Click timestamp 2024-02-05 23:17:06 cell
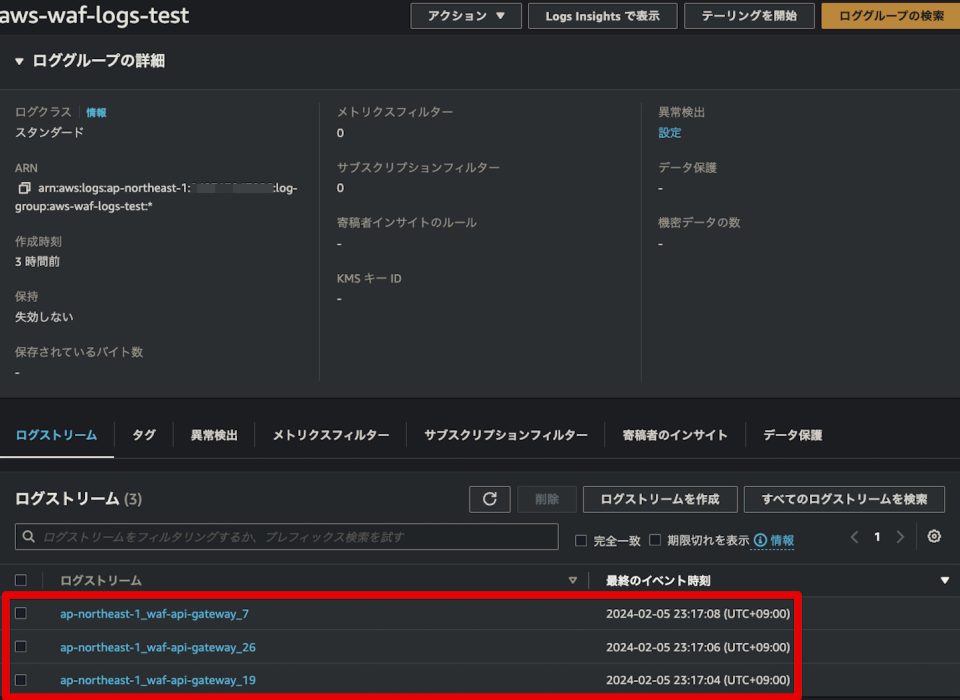This screenshot has width=960, height=700. point(698,647)
